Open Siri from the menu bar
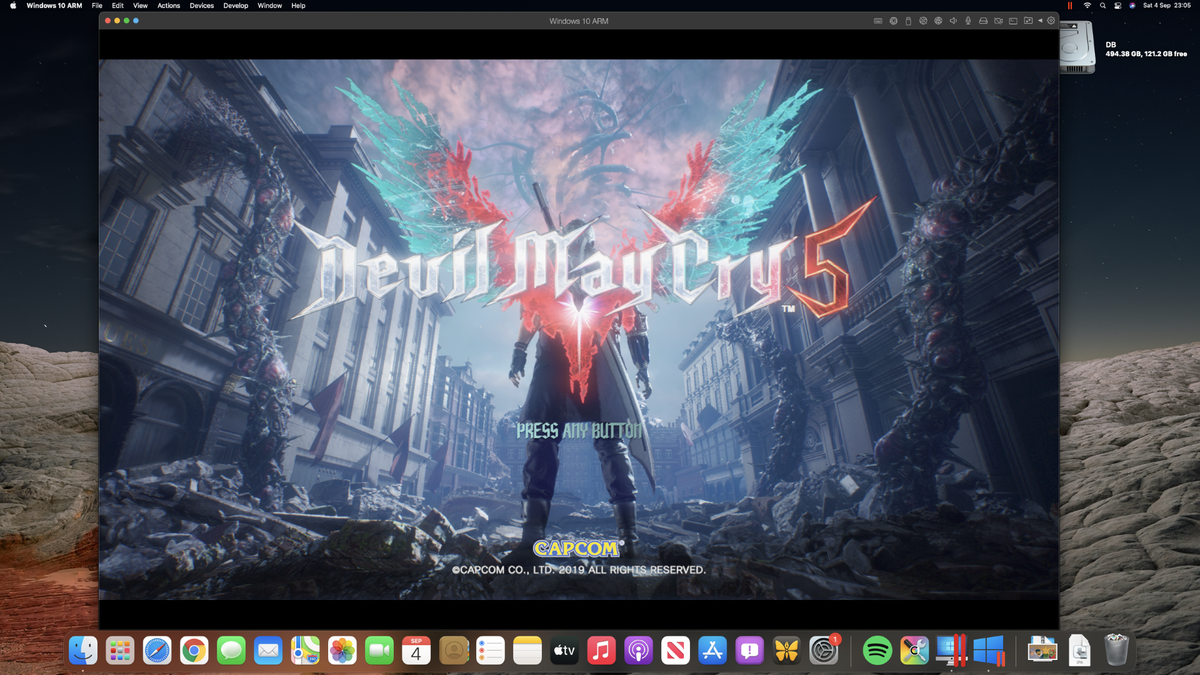 (x=1132, y=5)
